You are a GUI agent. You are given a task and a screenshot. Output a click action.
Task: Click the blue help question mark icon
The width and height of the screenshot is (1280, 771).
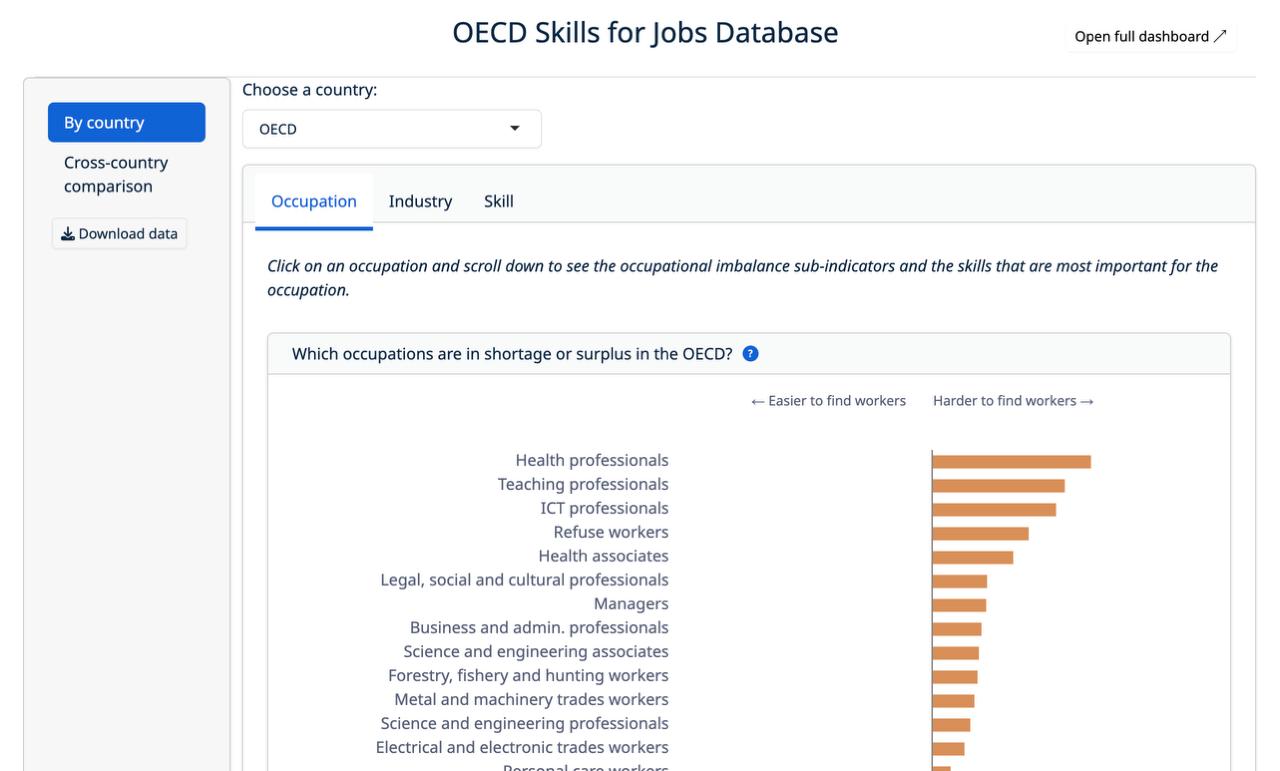coord(751,354)
